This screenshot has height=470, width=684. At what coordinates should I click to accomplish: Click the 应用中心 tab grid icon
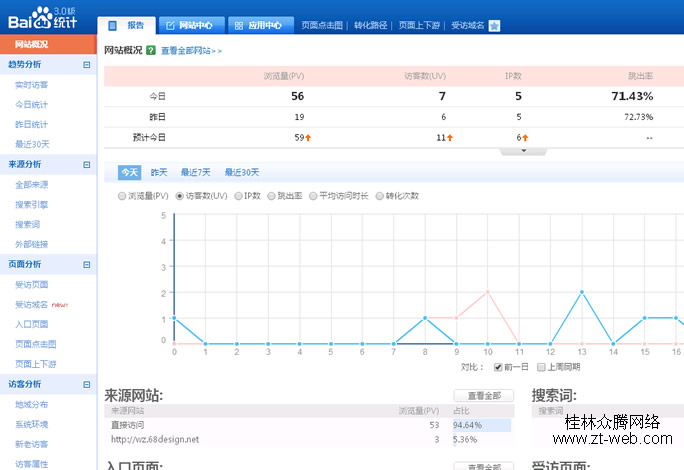[239, 26]
